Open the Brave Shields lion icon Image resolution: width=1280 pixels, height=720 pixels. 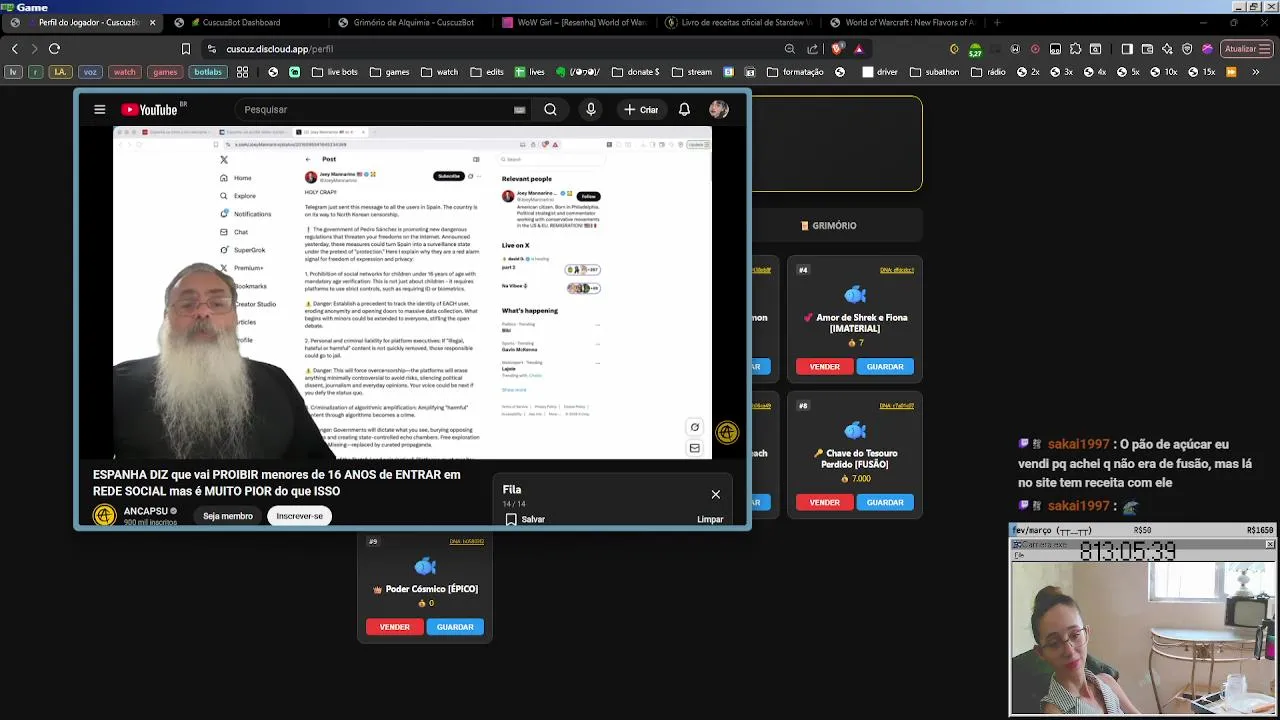click(837, 48)
